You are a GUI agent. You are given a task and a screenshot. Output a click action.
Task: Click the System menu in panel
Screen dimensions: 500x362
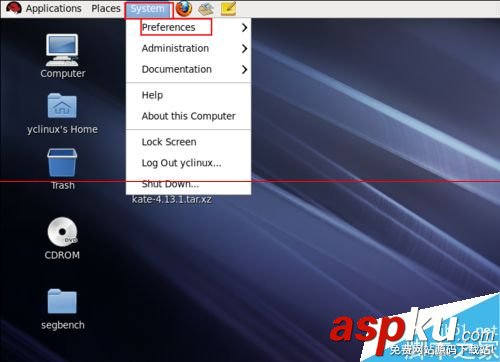147,9
